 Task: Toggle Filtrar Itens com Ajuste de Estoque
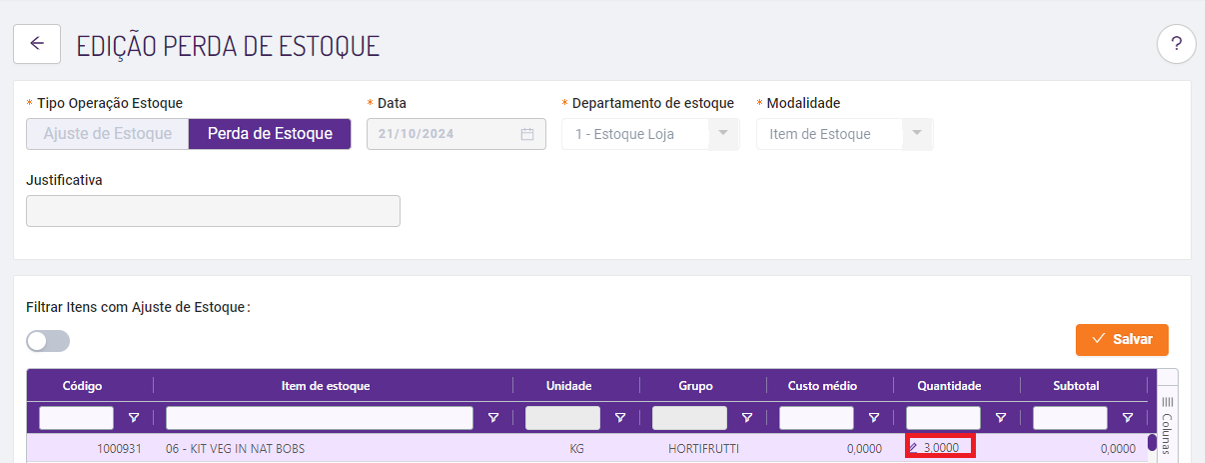(48, 341)
